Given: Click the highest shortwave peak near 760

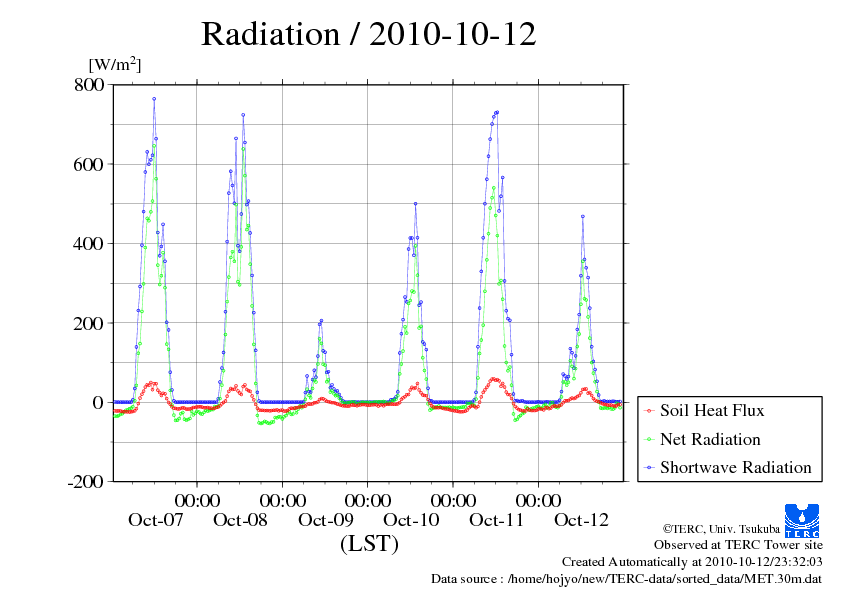Looking at the screenshot, I should (x=154, y=99).
